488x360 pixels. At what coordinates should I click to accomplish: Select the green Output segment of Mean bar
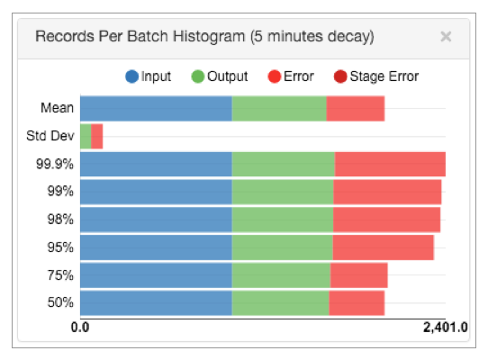[279, 108]
